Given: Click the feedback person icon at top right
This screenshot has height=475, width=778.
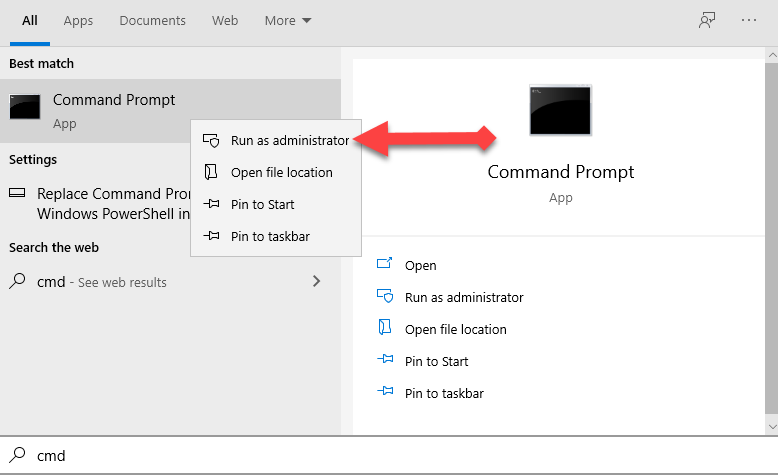Looking at the screenshot, I should pos(707,20).
